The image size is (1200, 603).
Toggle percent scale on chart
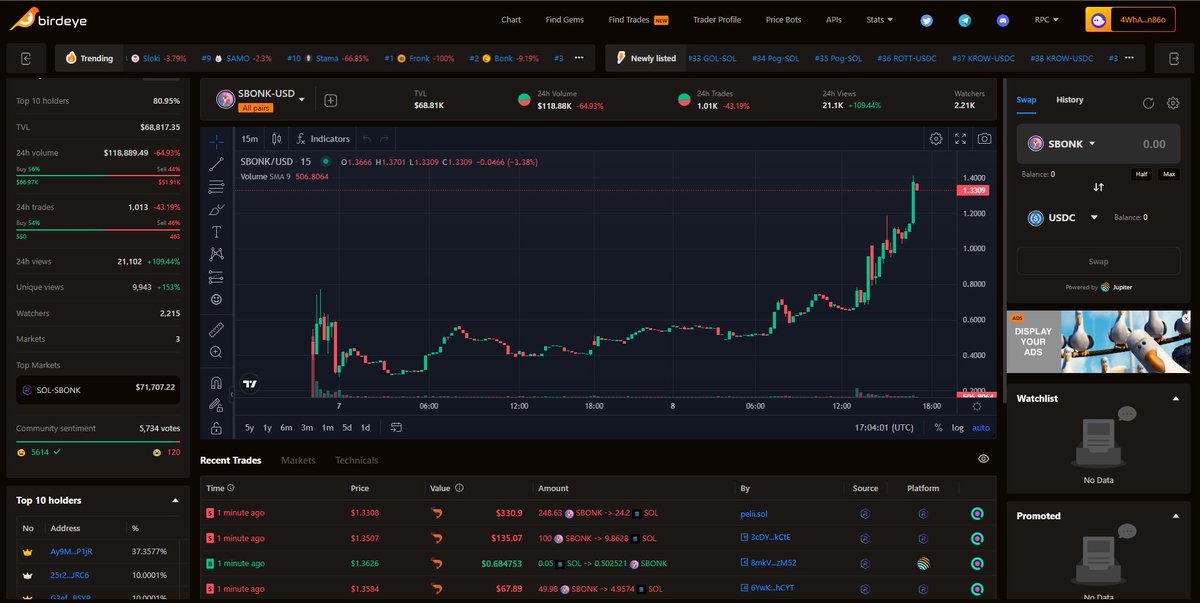pyautogui.click(x=938, y=428)
